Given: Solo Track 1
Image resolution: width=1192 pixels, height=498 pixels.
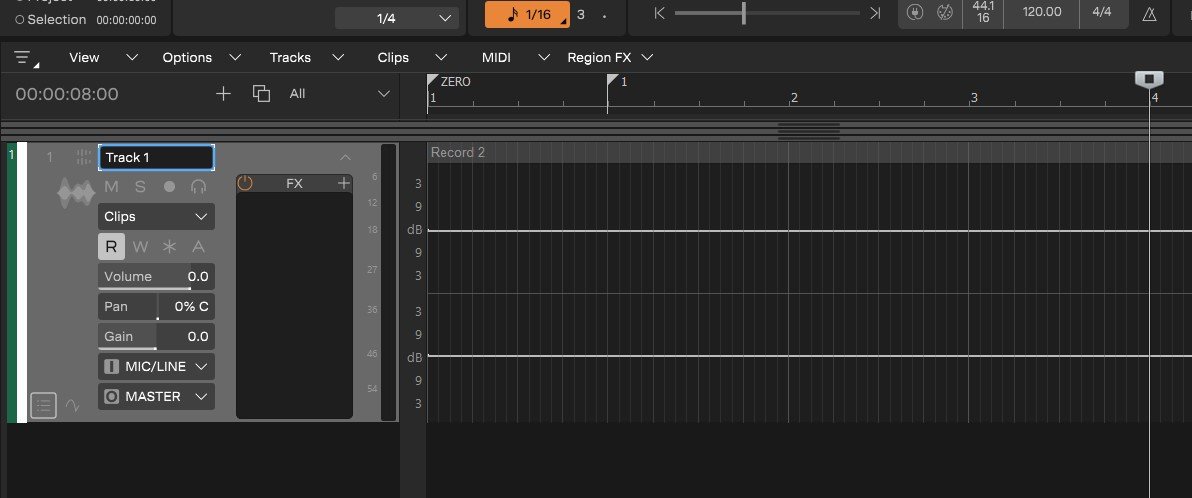Looking at the screenshot, I should [x=140, y=187].
